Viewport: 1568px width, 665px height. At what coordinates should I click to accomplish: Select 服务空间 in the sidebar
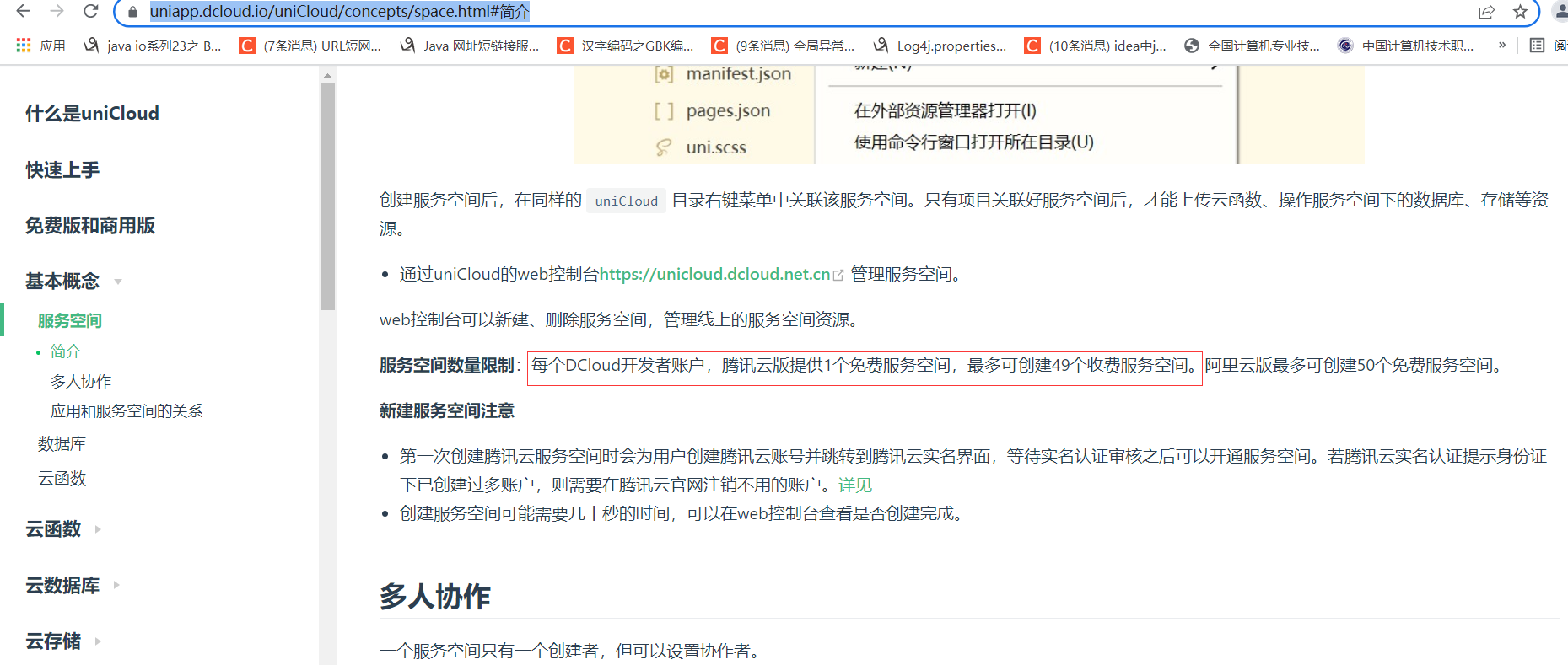click(70, 321)
